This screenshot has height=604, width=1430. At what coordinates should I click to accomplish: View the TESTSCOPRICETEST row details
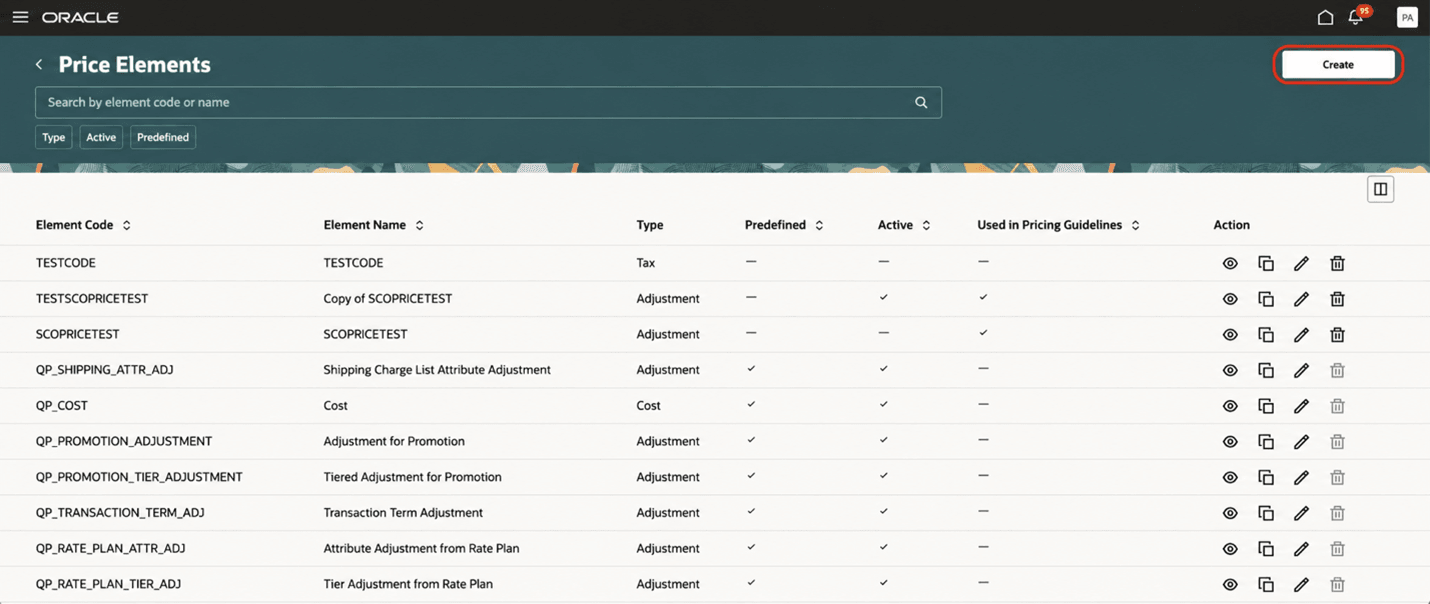point(1230,299)
